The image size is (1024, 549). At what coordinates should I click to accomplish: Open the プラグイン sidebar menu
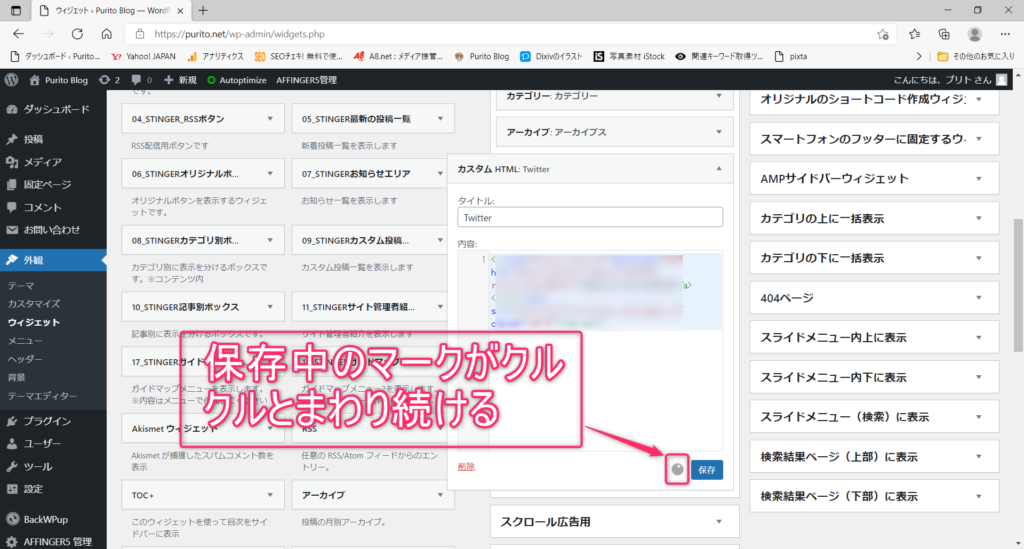point(47,421)
